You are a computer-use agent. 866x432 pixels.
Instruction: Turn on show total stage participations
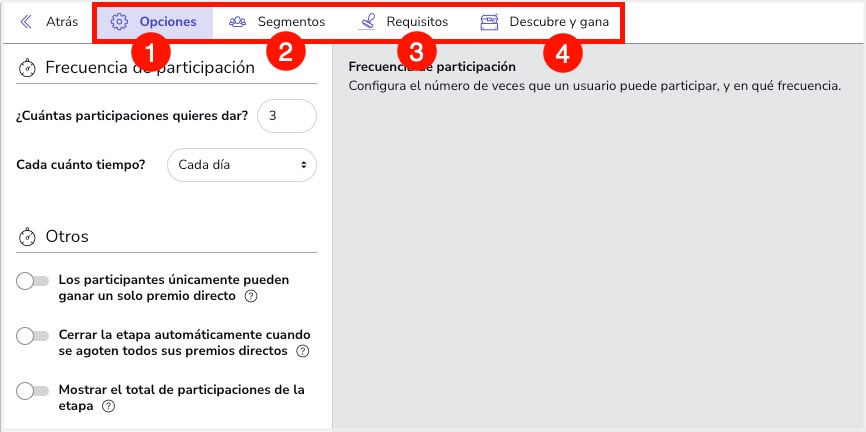pos(33,391)
